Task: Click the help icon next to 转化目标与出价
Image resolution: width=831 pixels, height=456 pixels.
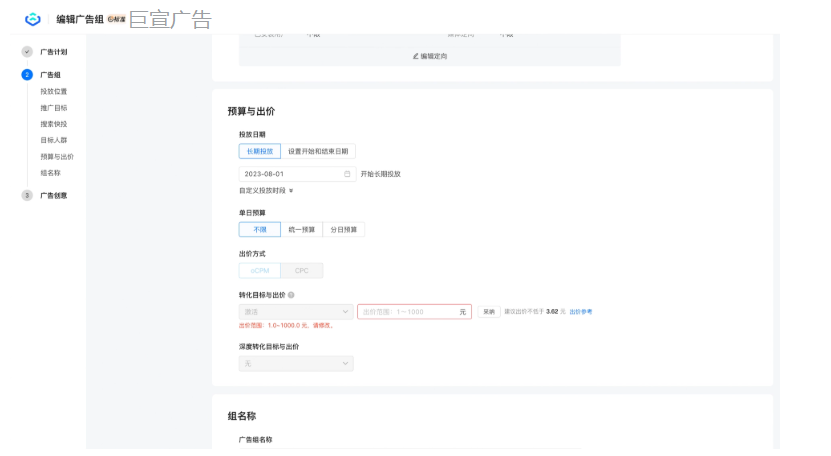Action: pyautogui.click(x=291, y=295)
